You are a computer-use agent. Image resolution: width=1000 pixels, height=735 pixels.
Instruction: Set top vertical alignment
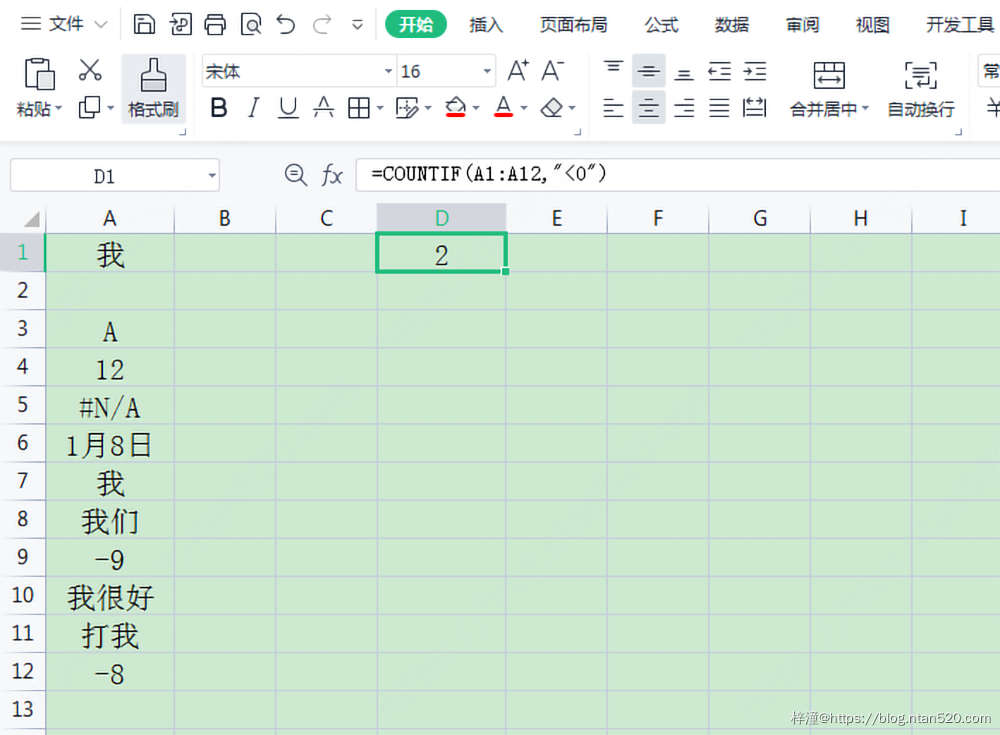[x=614, y=70]
